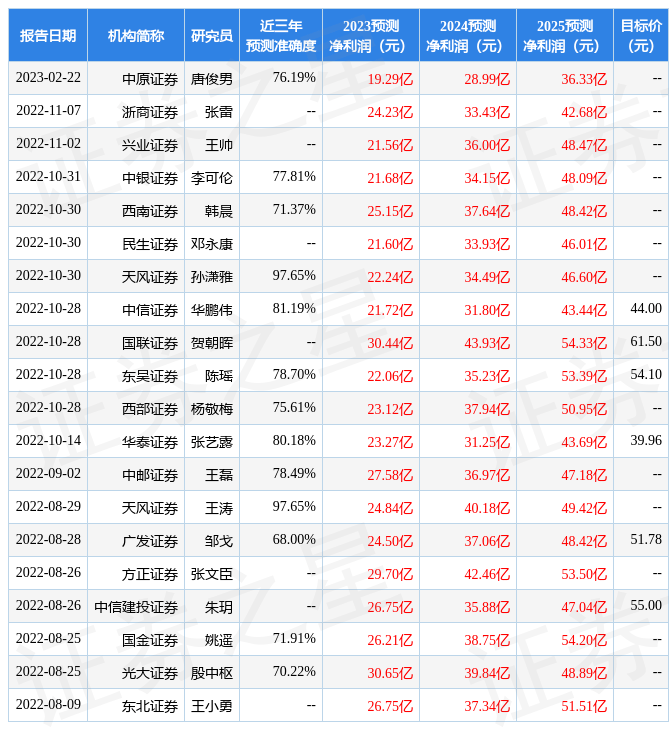The height and width of the screenshot is (730, 669).
Task: Select the date 2023-02-22 cell
Action: click(x=48, y=77)
